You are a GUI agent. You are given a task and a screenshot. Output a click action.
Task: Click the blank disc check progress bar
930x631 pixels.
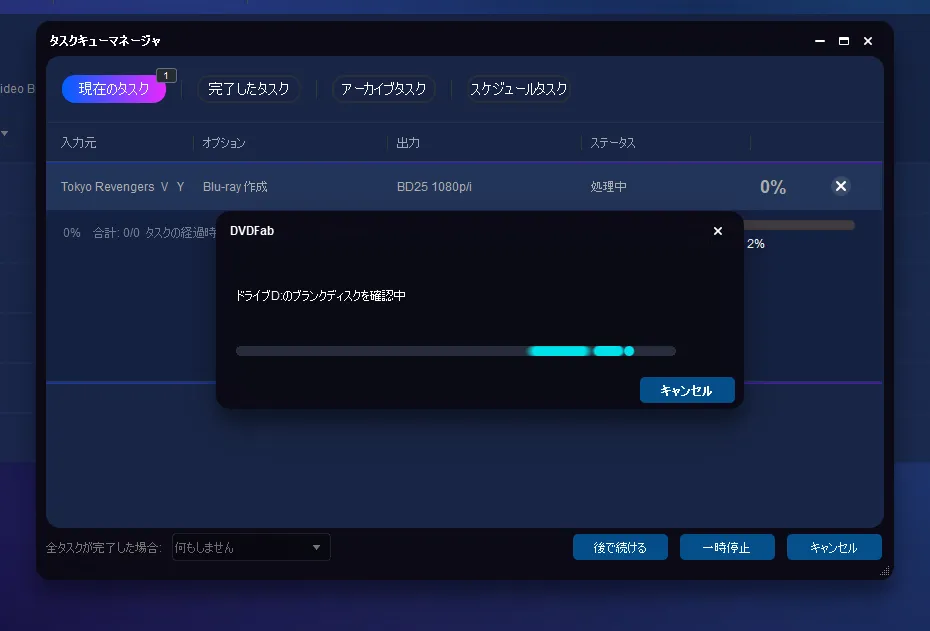point(456,351)
